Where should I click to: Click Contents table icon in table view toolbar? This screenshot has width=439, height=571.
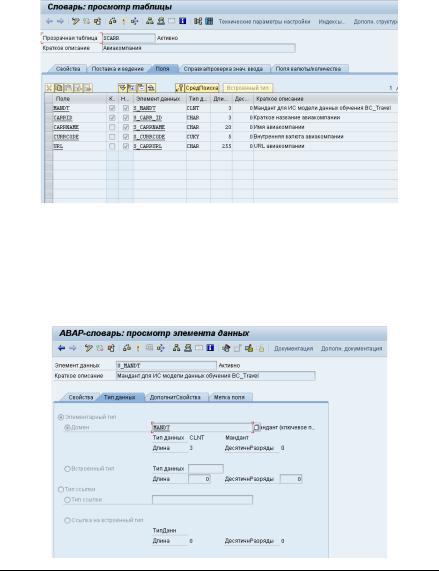click(209, 21)
